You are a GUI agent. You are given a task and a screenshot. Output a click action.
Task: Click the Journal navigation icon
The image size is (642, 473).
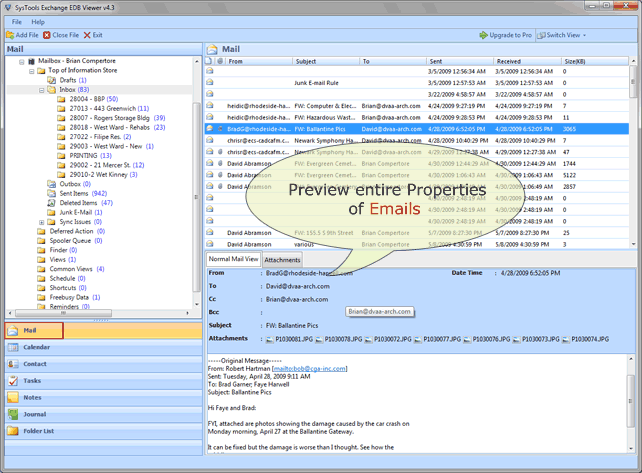13,414
